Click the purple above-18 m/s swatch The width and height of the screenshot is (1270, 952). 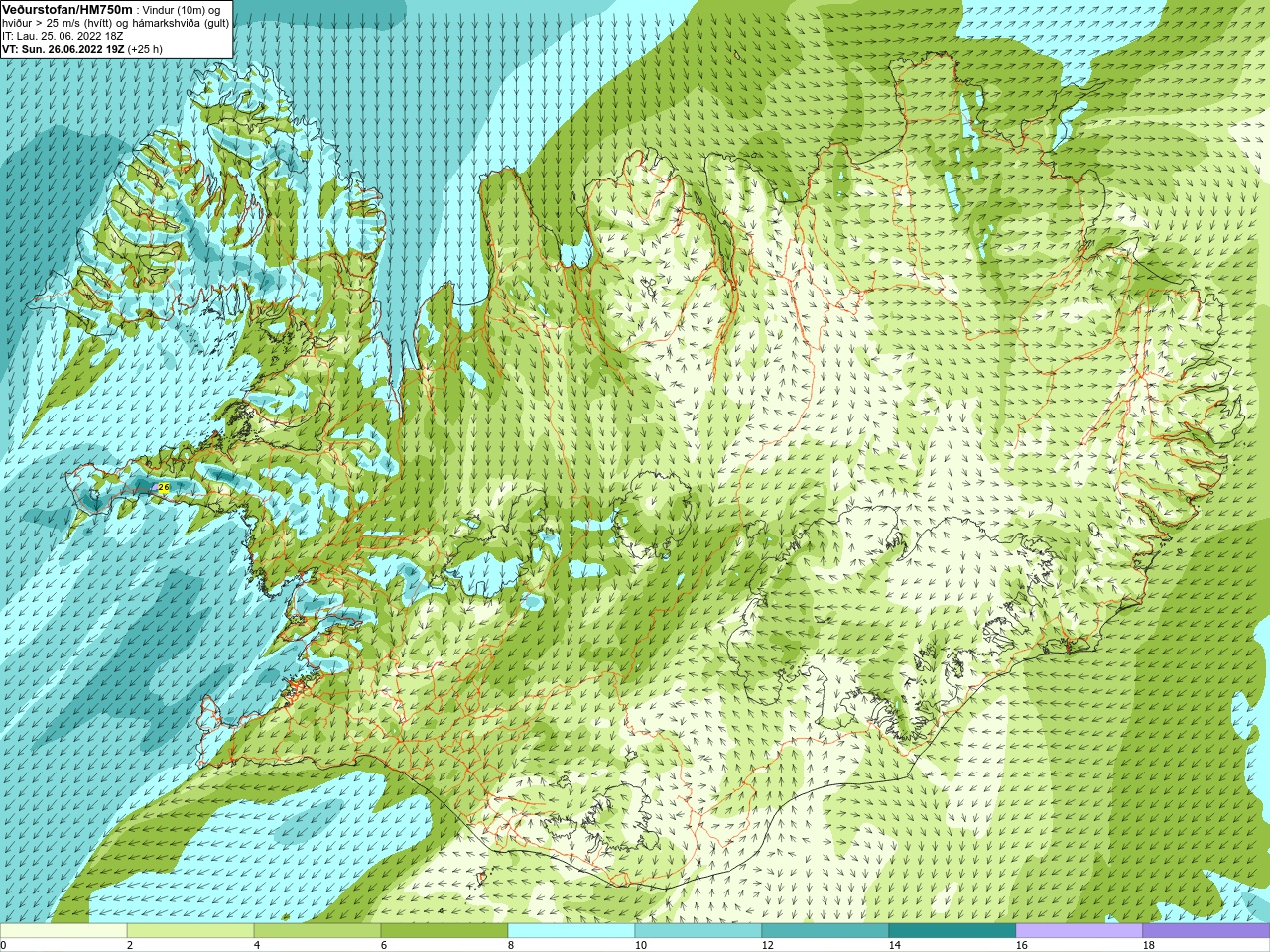point(1206,931)
